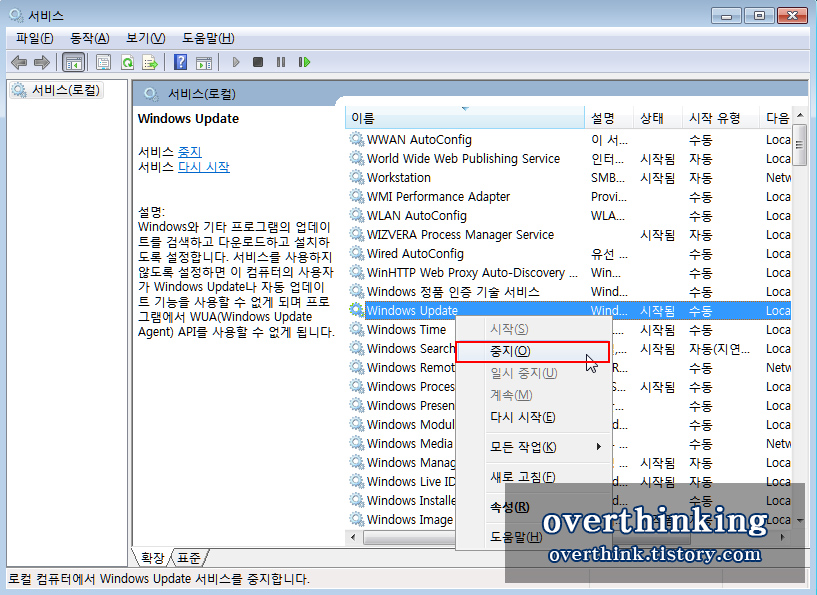Click the gear icon beside Windows Search
Viewport: 817px width, 595px height.
(356, 348)
